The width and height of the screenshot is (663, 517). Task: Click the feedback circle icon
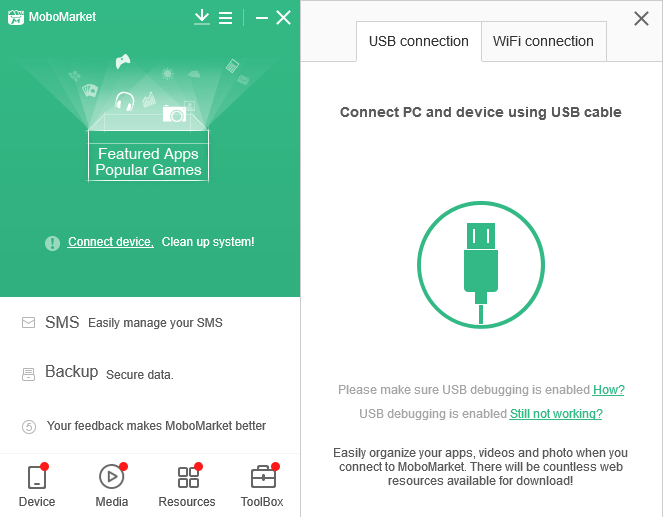pos(29,427)
